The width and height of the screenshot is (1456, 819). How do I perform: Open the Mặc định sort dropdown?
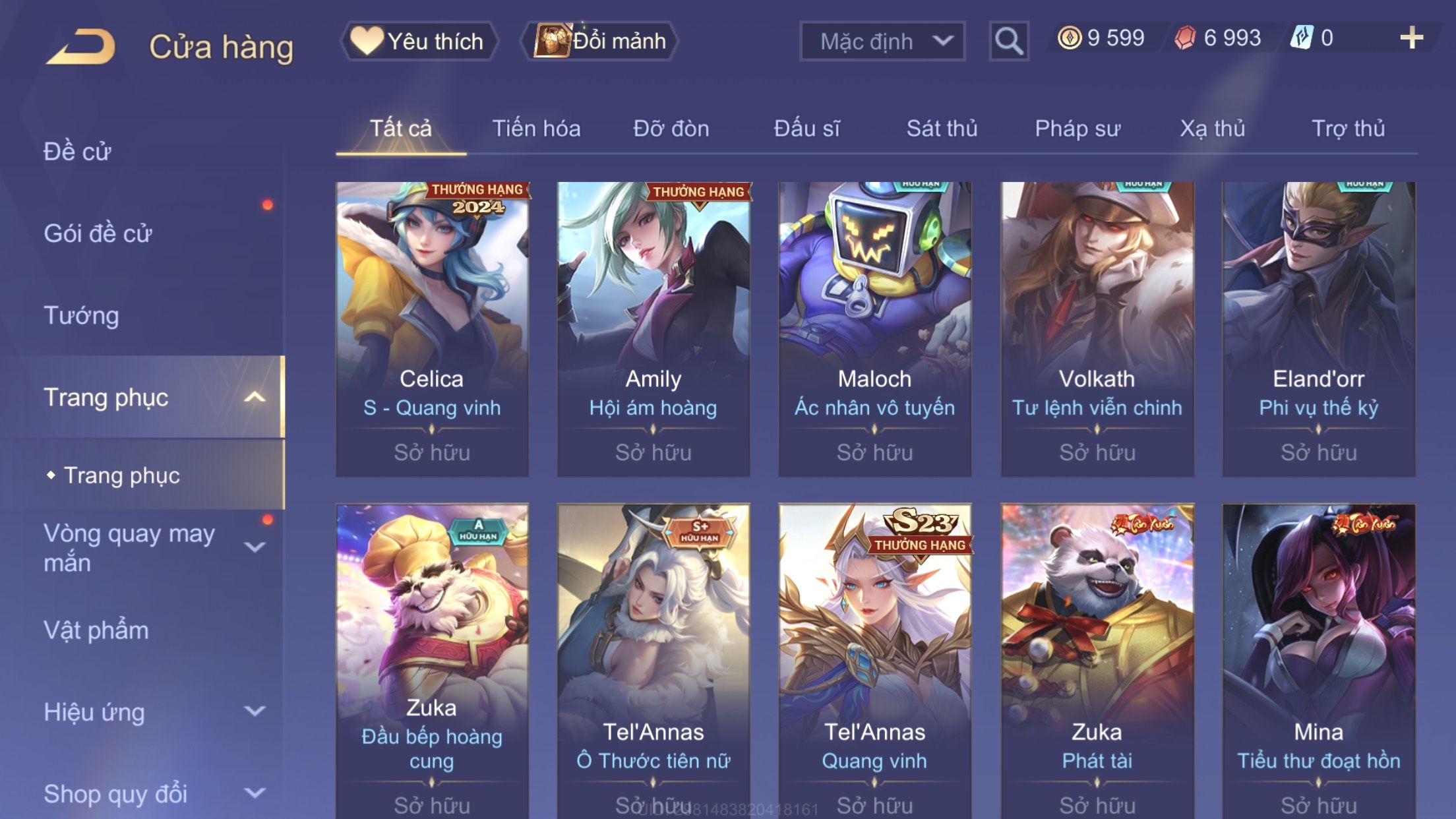point(882,41)
